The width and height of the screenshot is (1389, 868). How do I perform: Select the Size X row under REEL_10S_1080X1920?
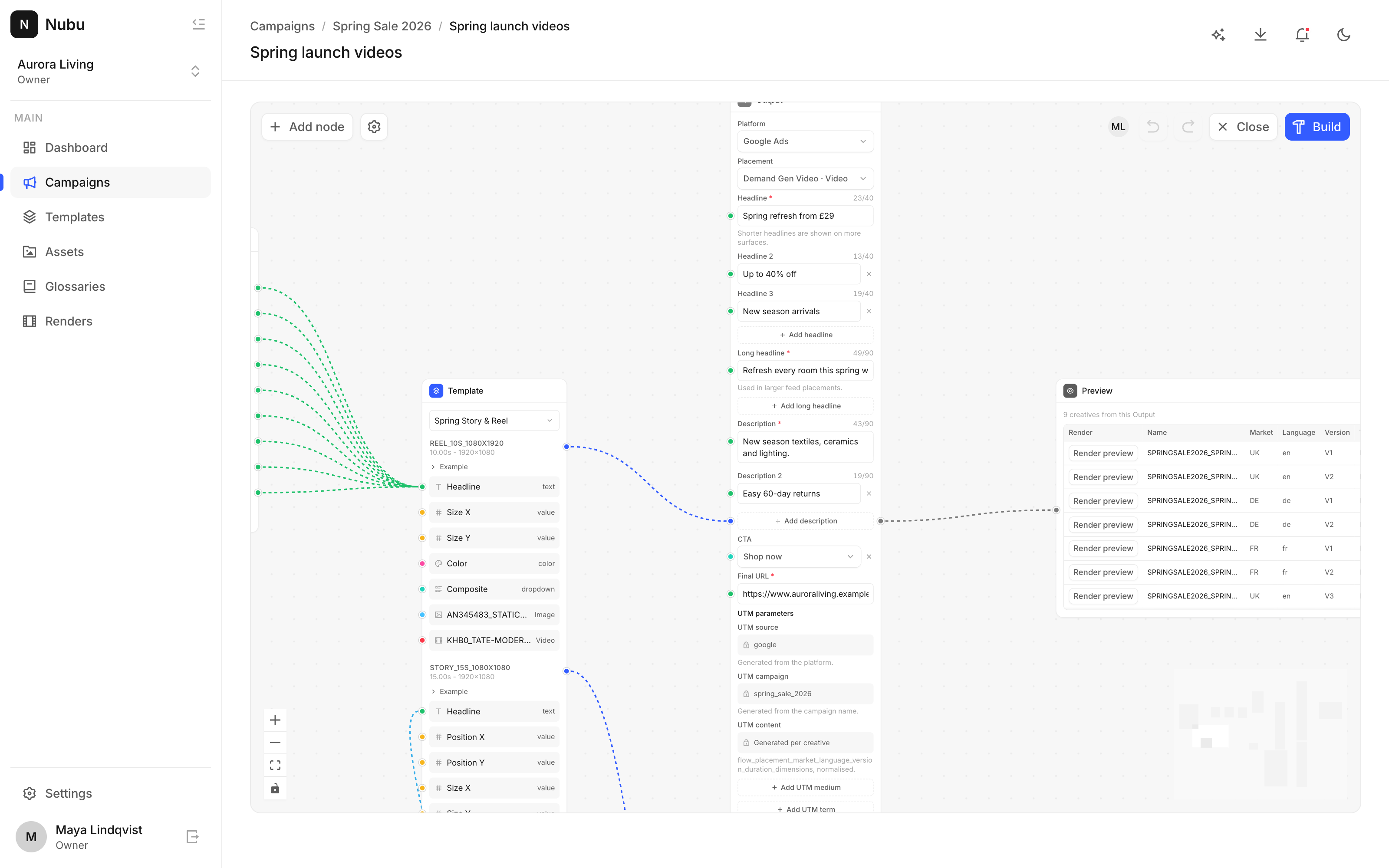(x=494, y=513)
